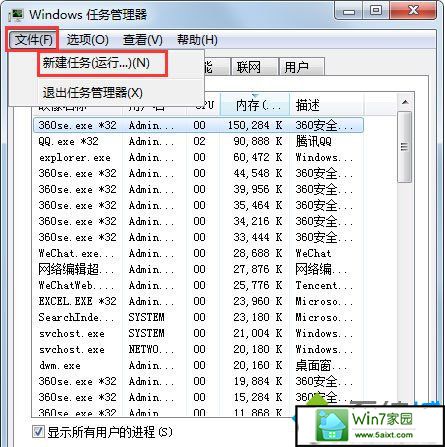Maximize the Task Manager window

[376, 11]
